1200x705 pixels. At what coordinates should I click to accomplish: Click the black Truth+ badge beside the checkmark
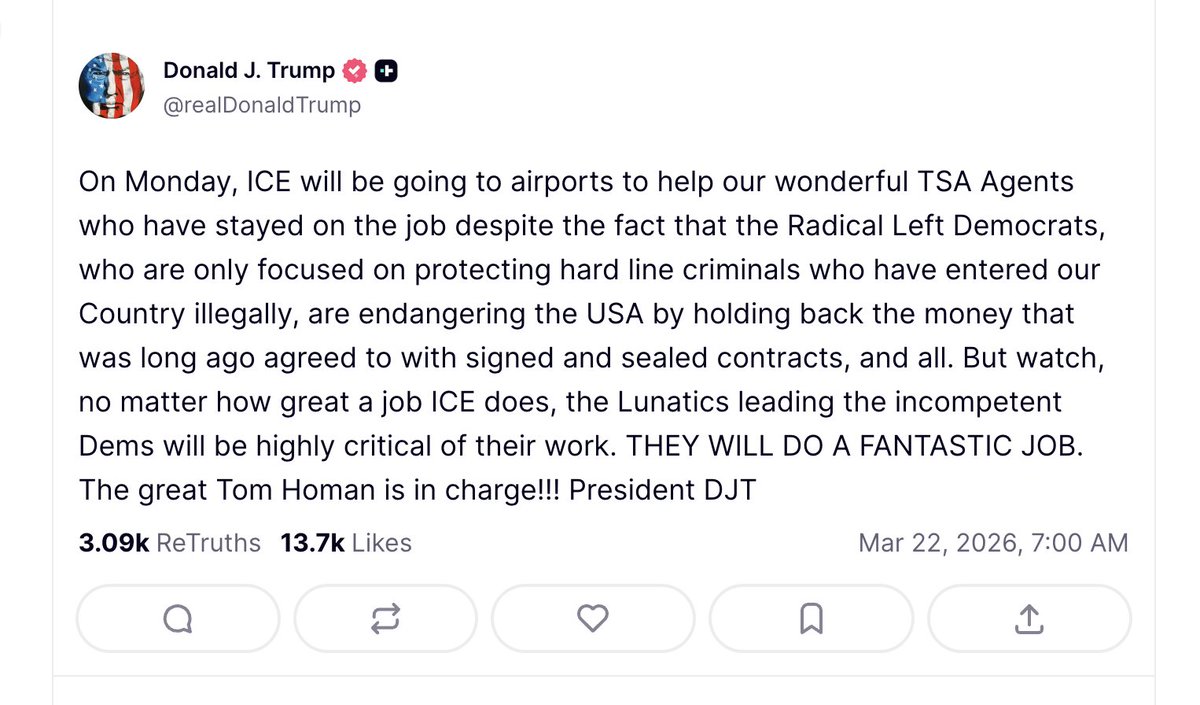click(386, 70)
